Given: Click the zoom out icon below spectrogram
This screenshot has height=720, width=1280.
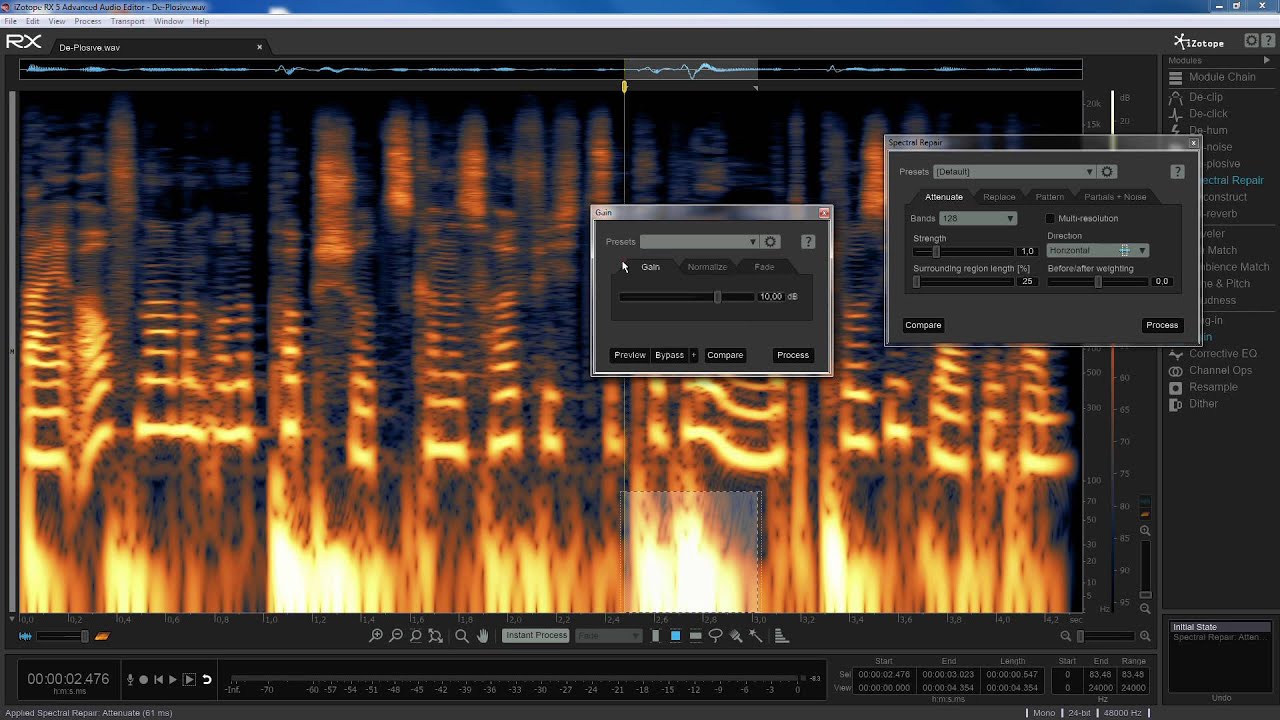Looking at the screenshot, I should [x=396, y=636].
